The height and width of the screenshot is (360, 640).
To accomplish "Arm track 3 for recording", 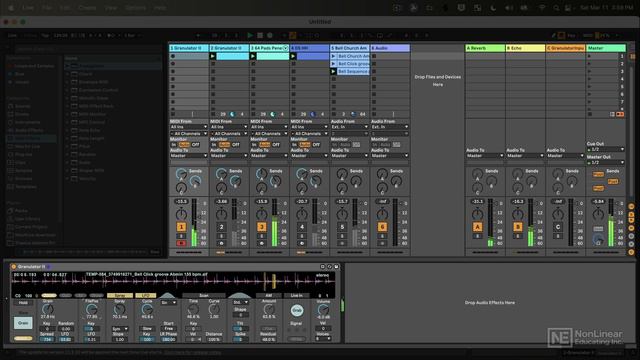I will (261, 243).
